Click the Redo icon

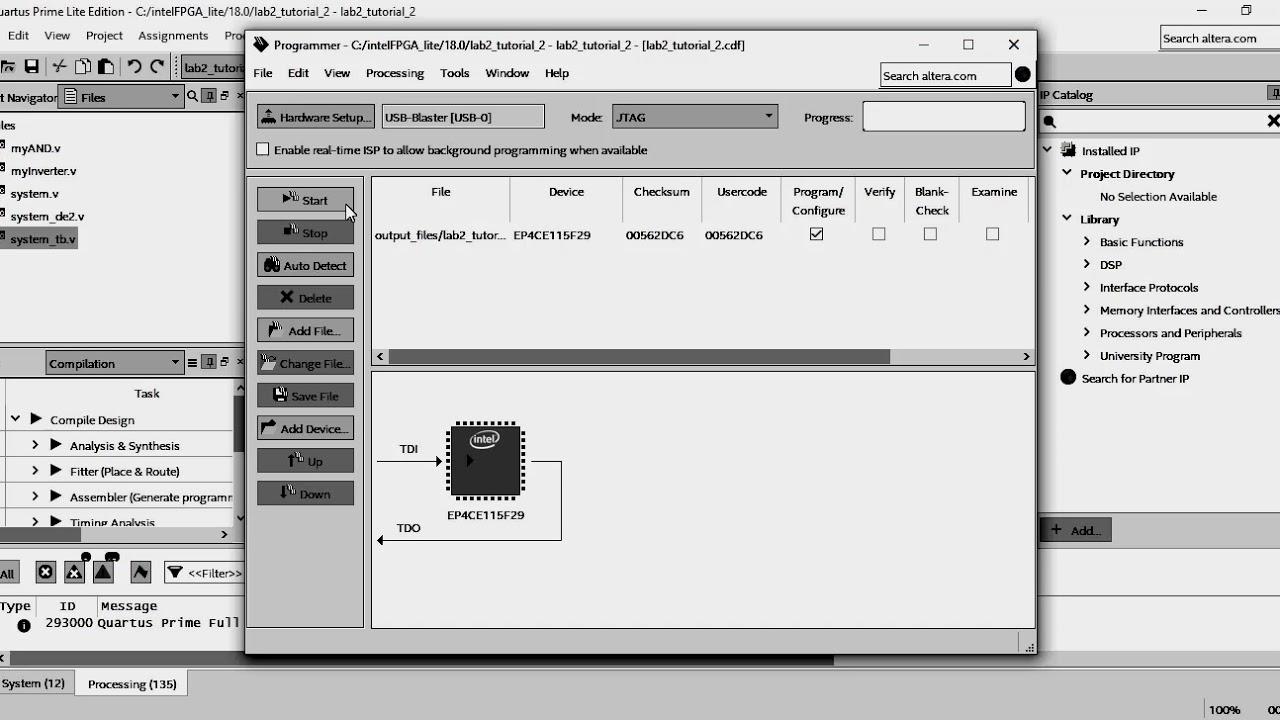pyautogui.click(x=157, y=67)
